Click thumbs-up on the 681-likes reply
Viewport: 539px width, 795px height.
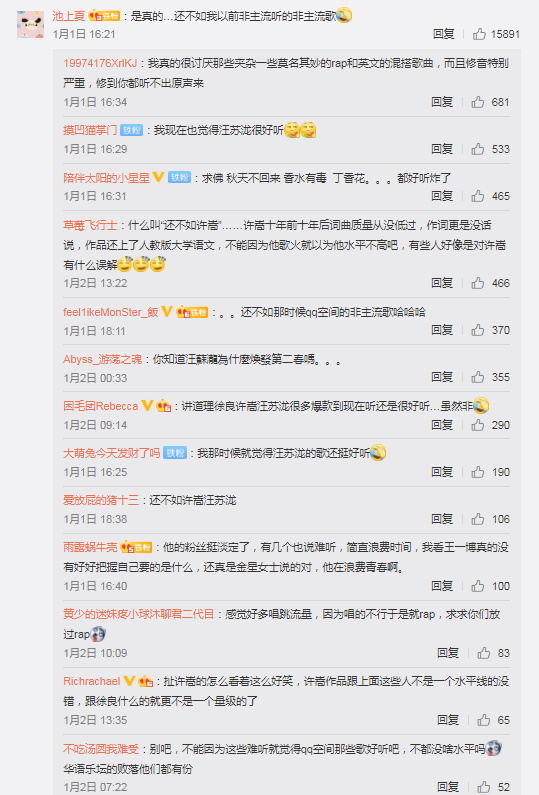[x=478, y=102]
